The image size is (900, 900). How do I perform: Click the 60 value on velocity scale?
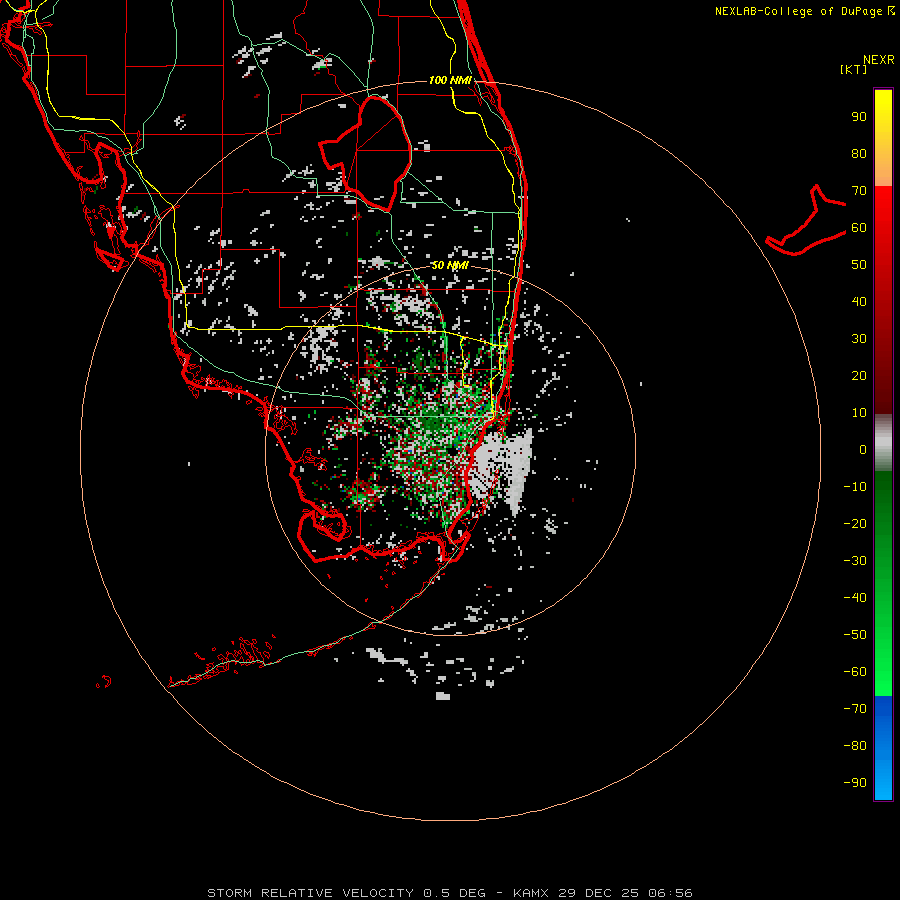point(859,227)
